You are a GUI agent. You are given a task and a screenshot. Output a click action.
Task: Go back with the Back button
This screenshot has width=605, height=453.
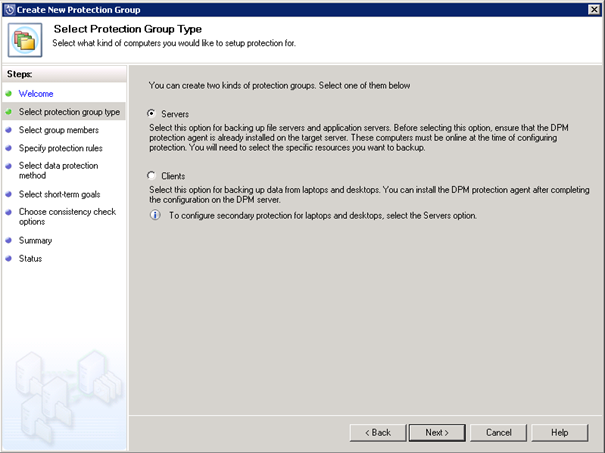coord(378,433)
